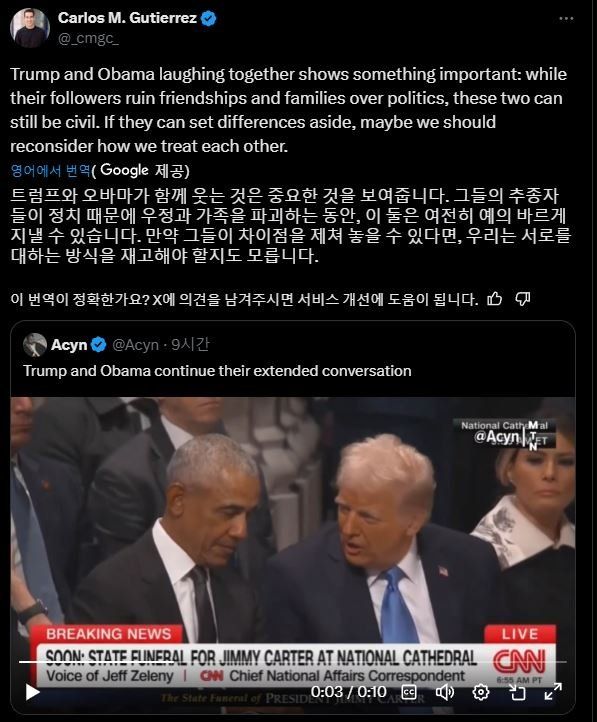597x722 pixels.
Task: Open the quoted post text about extended conversation
Action: point(217,371)
